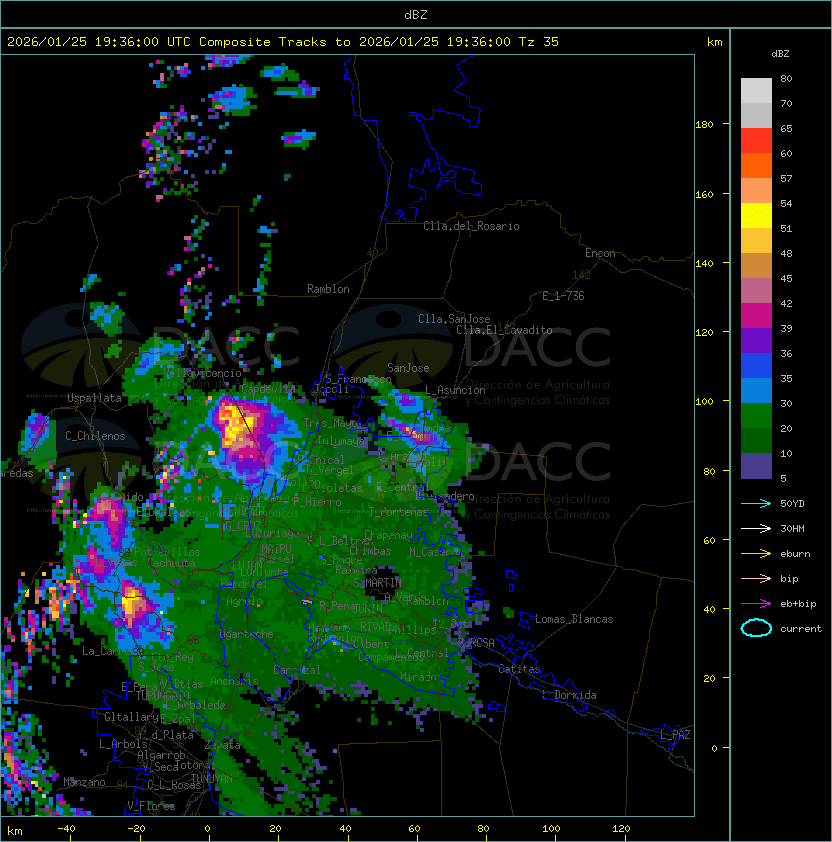Click the 'V_Flores' map label
Image resolution: width=832 pixels, height=842 pixels.
[x=151, y=806]
